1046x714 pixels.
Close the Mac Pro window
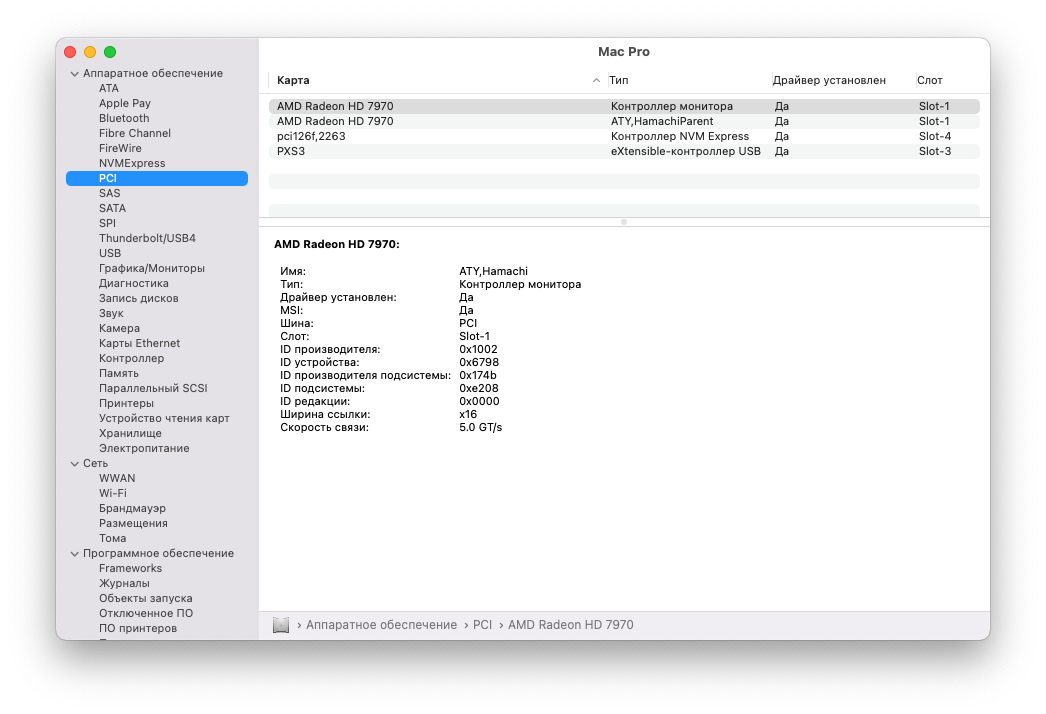pyautogui.click(x=70, y=52)
